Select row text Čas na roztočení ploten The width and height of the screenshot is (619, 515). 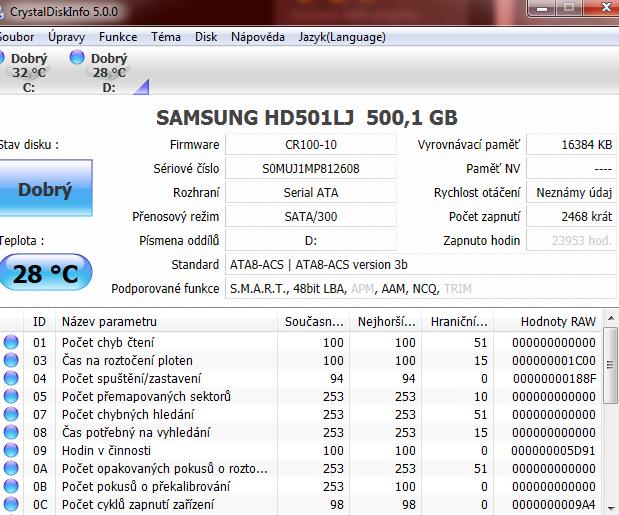click(127, 360)
